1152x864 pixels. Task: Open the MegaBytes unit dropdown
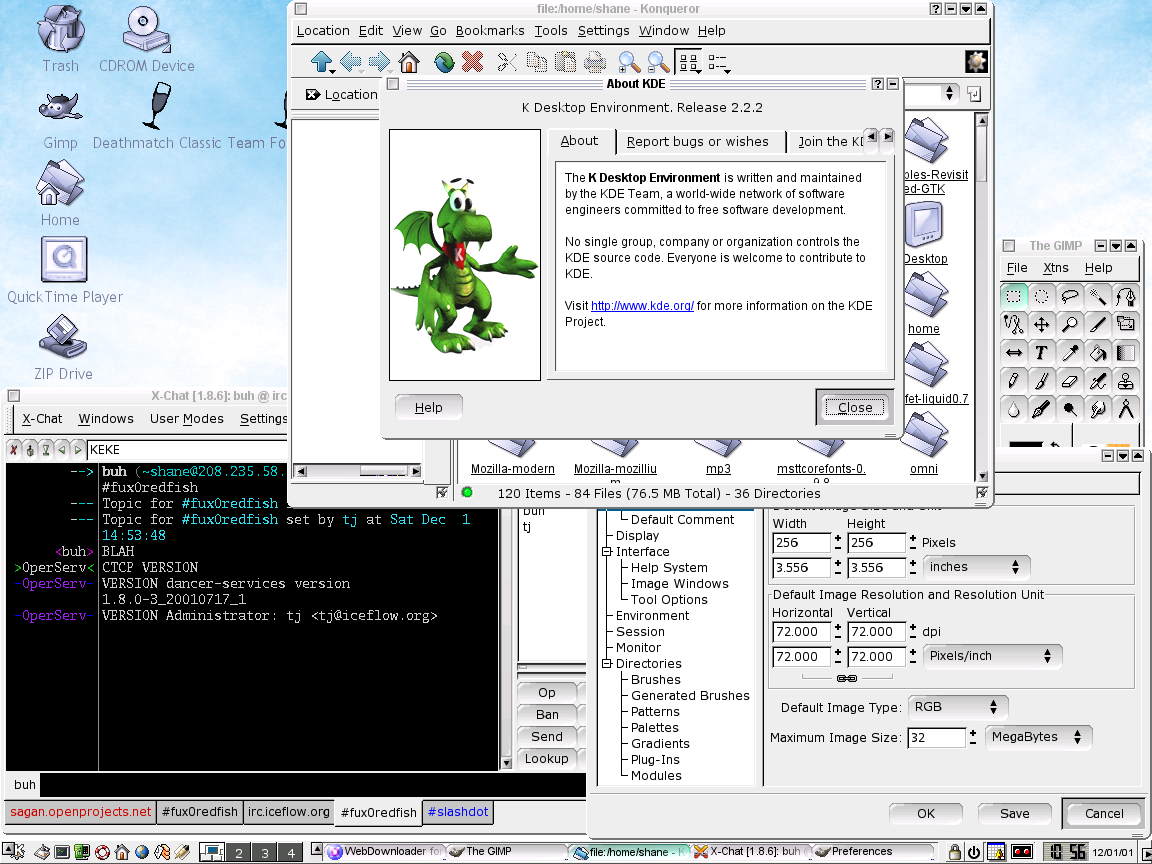click(1037, 736)
